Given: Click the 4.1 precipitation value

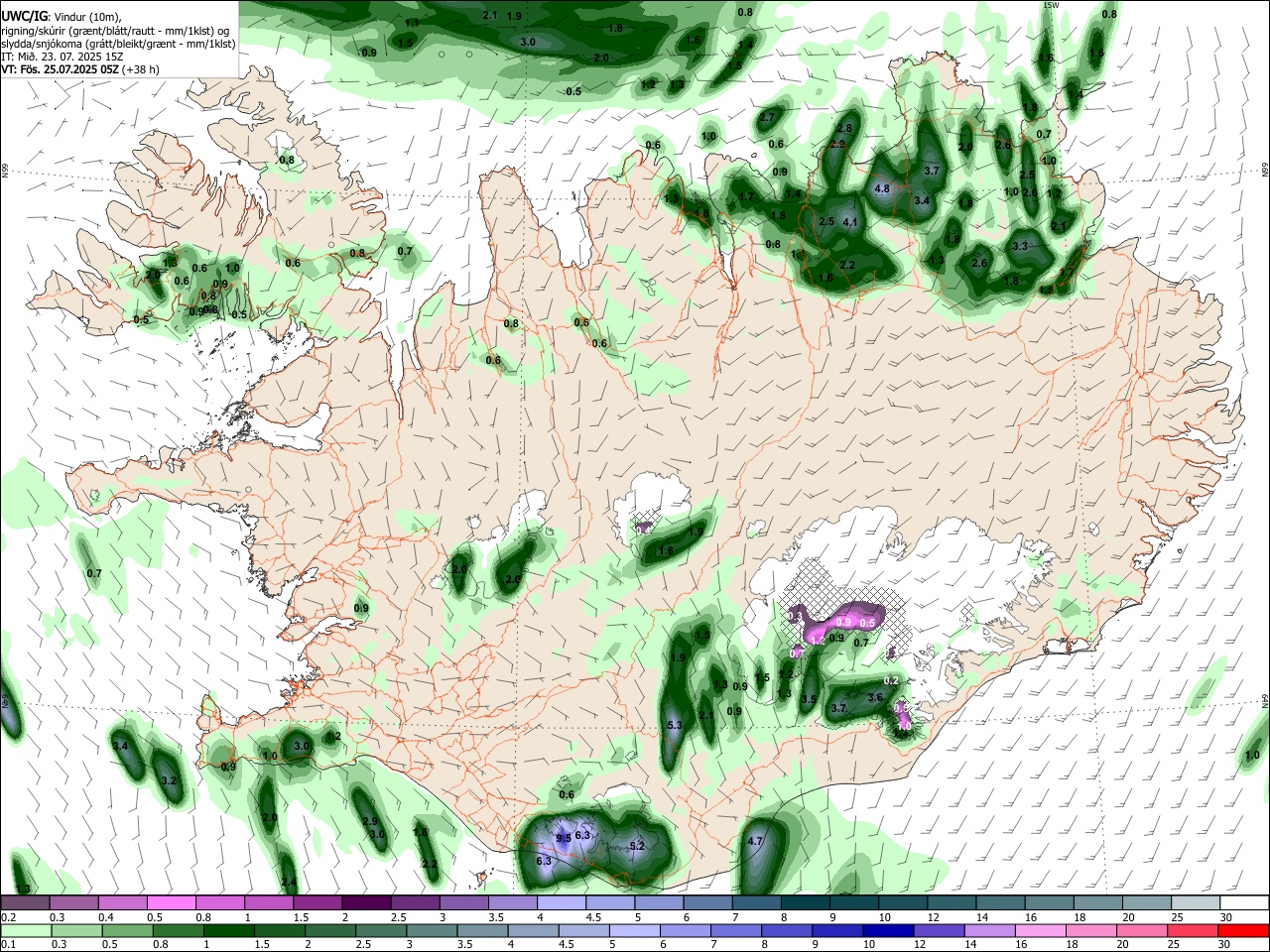Looking at the screenshot, I should [849, 222].
